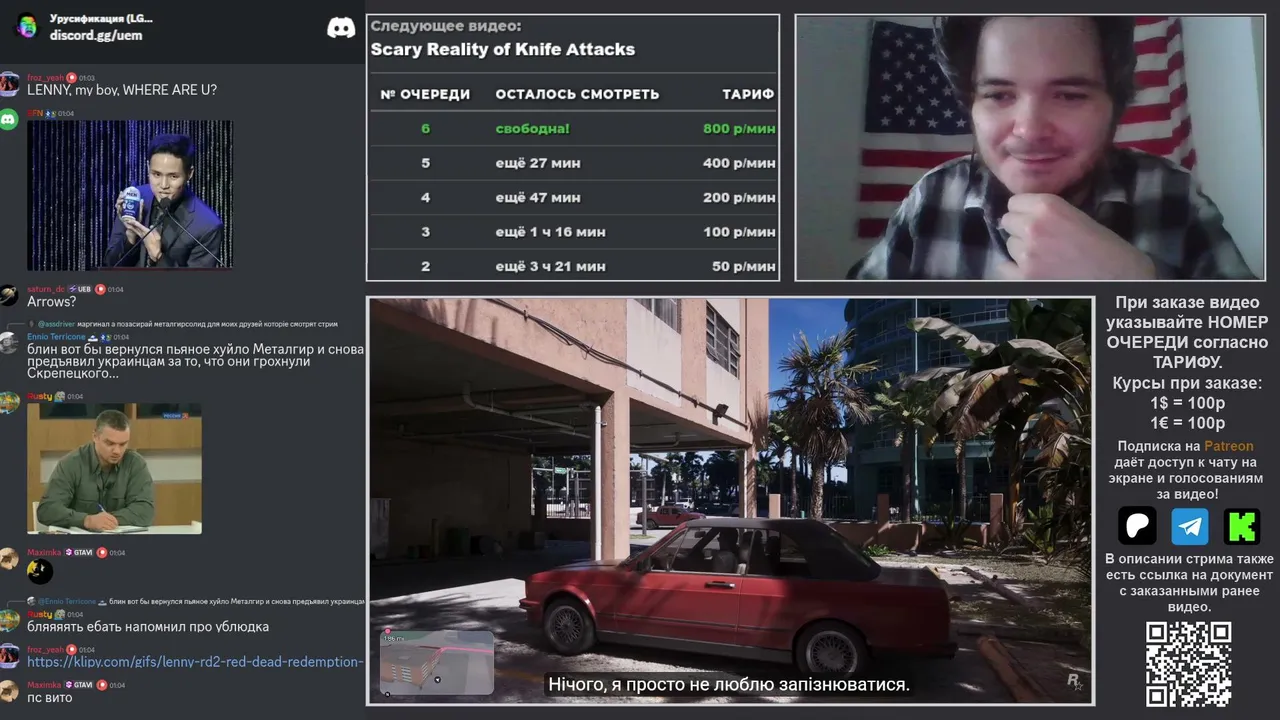Click Maximka's avatar beside the emoji message
The height and width of the screenshot is (720, 1280).
click(9, 558)
